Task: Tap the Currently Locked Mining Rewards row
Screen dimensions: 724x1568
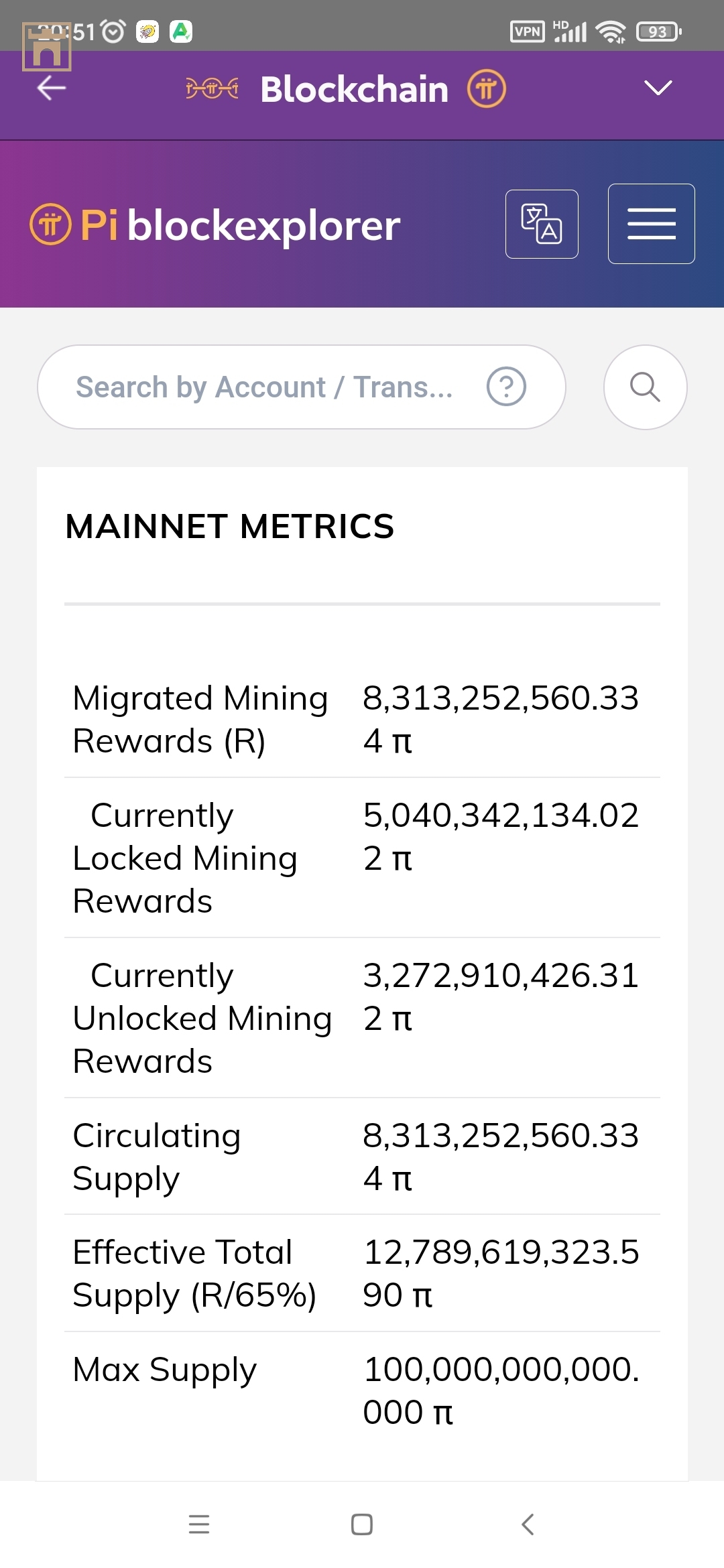Action: tap(362, 858)
